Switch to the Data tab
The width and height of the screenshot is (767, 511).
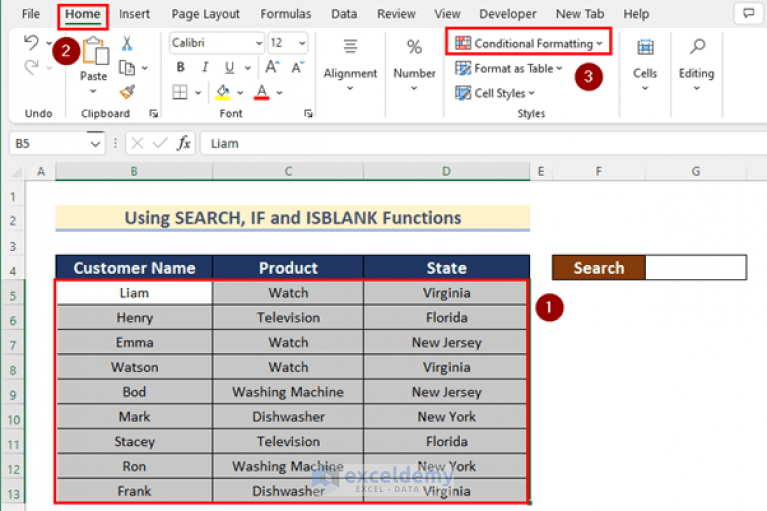[344, 14]
